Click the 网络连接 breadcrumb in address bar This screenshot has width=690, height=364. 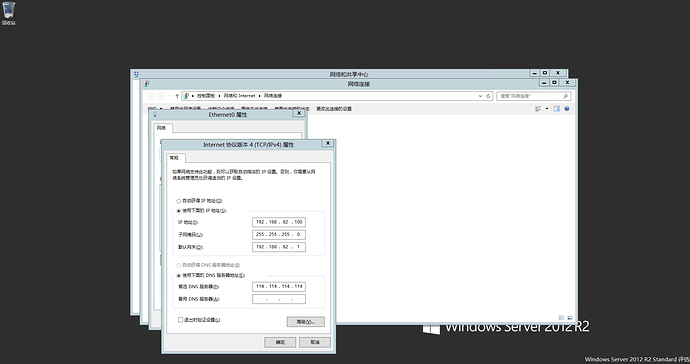tap(272, 96)
